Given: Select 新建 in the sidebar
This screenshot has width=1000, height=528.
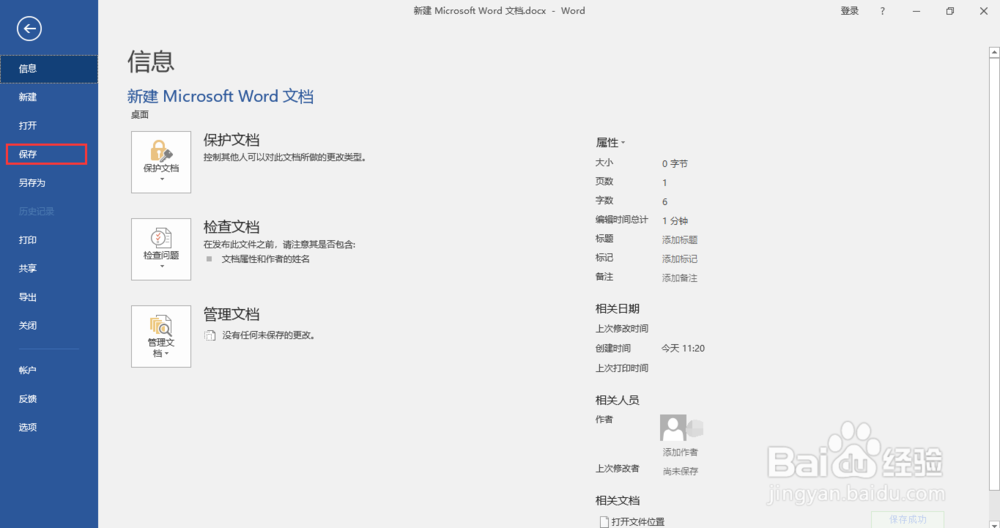Looking at the screenshot, I should tap(49, 97).
